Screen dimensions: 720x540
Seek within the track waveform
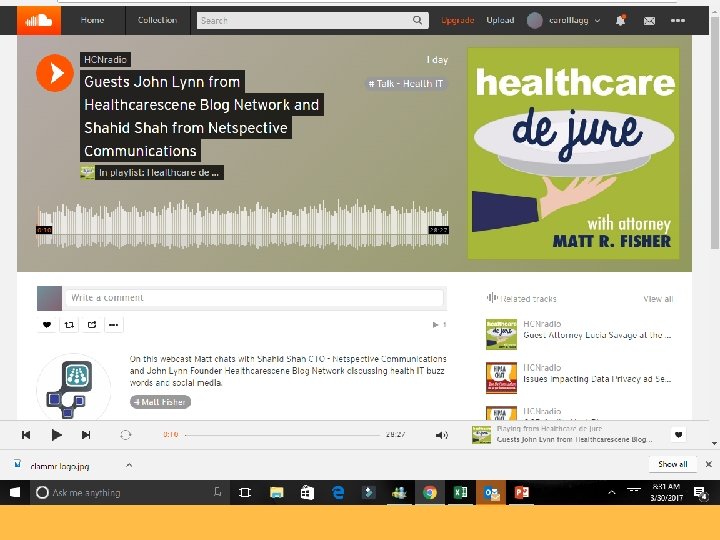(242, 225)
